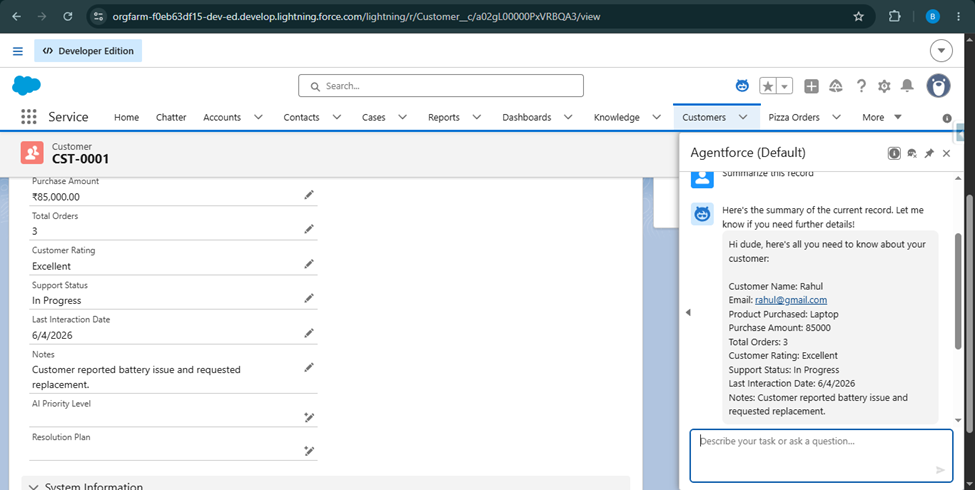Click the Customer record icon
Image resolution: width=975 pixels, height=490 pixels.
pyautogui.click(x=32, y=152)
